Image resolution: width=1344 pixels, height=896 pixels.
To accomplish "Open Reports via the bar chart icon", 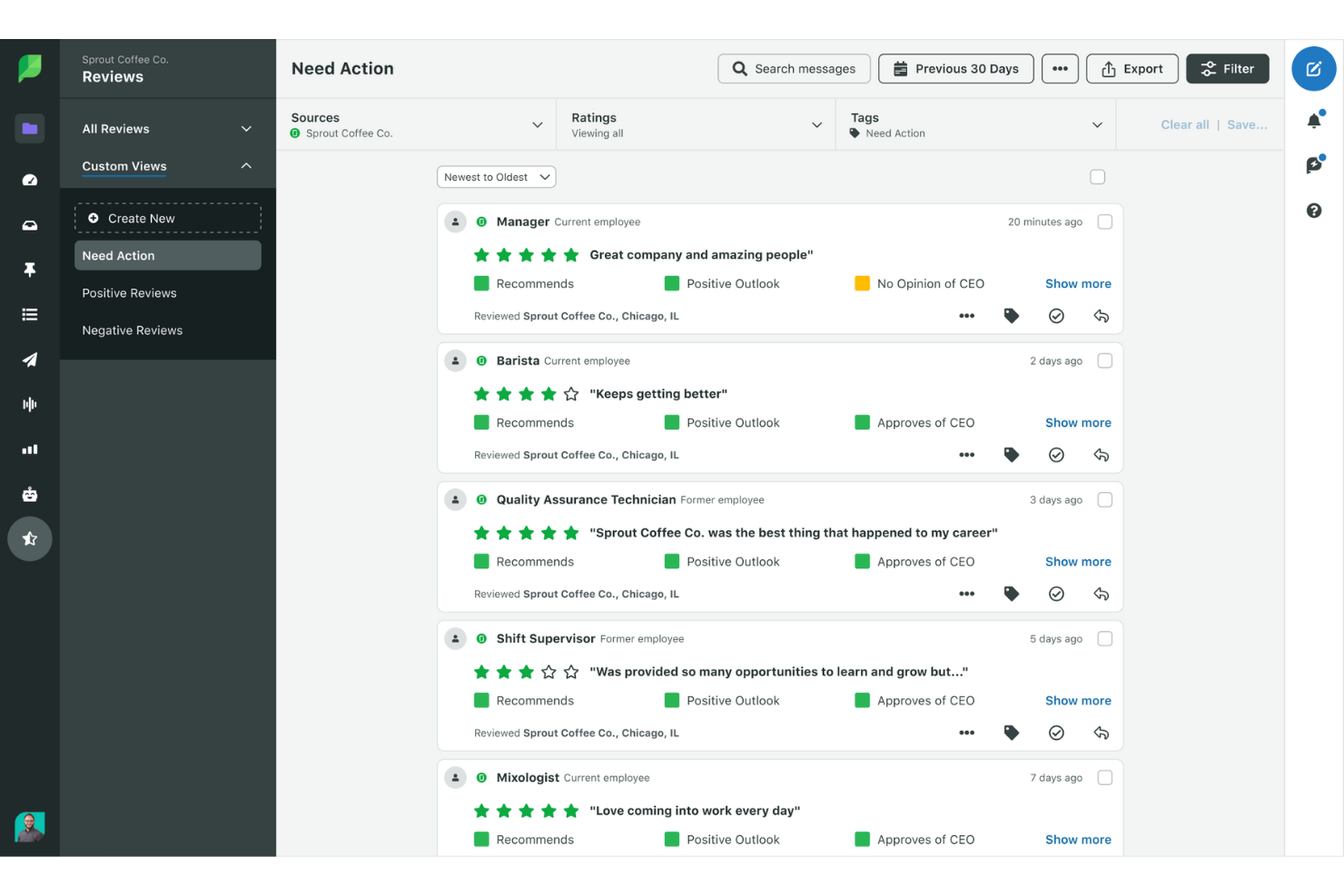I will [x=29, y=448].
